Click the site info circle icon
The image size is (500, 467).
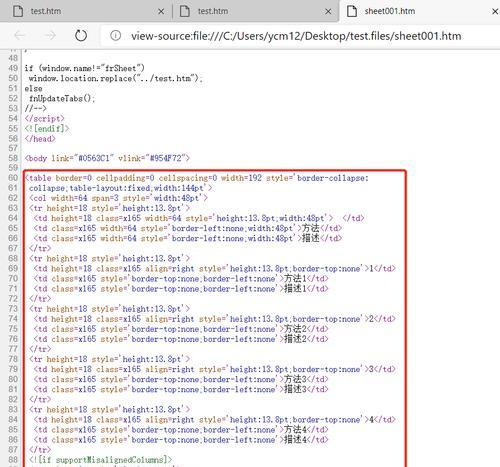pyautogui.click(x=115, y=35)
